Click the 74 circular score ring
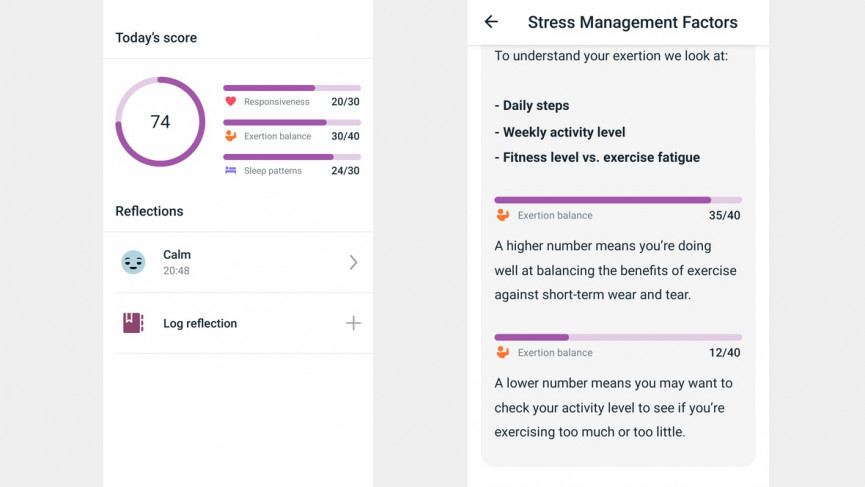Screen dimensions: 865x487 160,122
